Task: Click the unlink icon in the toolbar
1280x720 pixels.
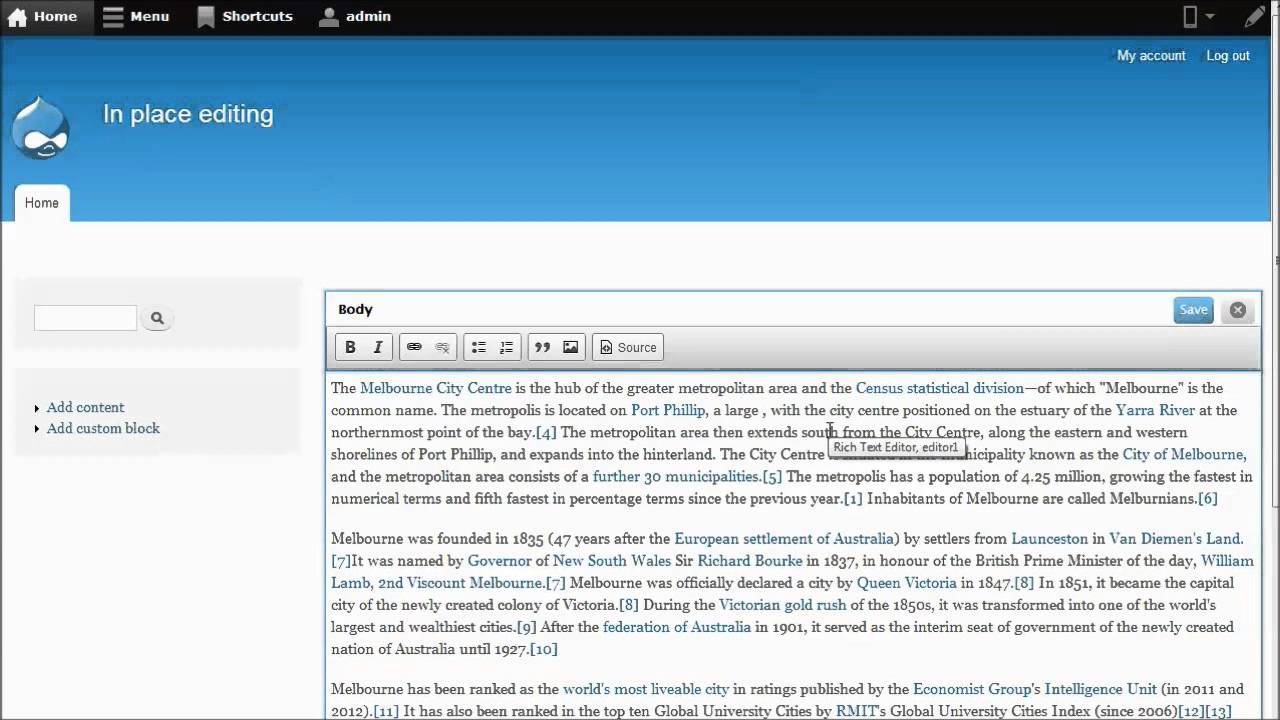Action: click(x=442, y=347)
